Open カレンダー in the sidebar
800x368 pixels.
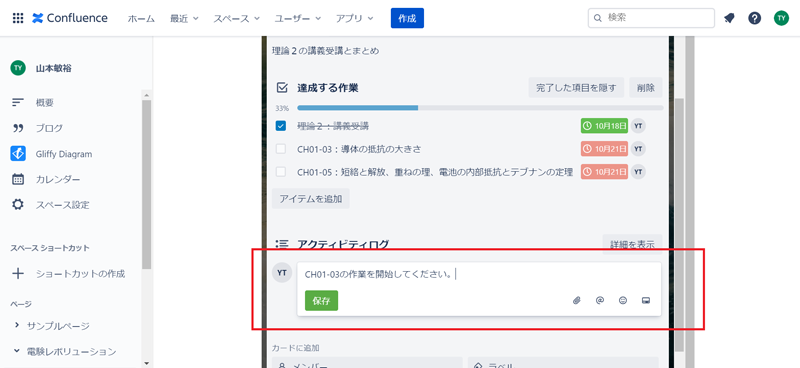pyautogui.click(x=58, y=179)
